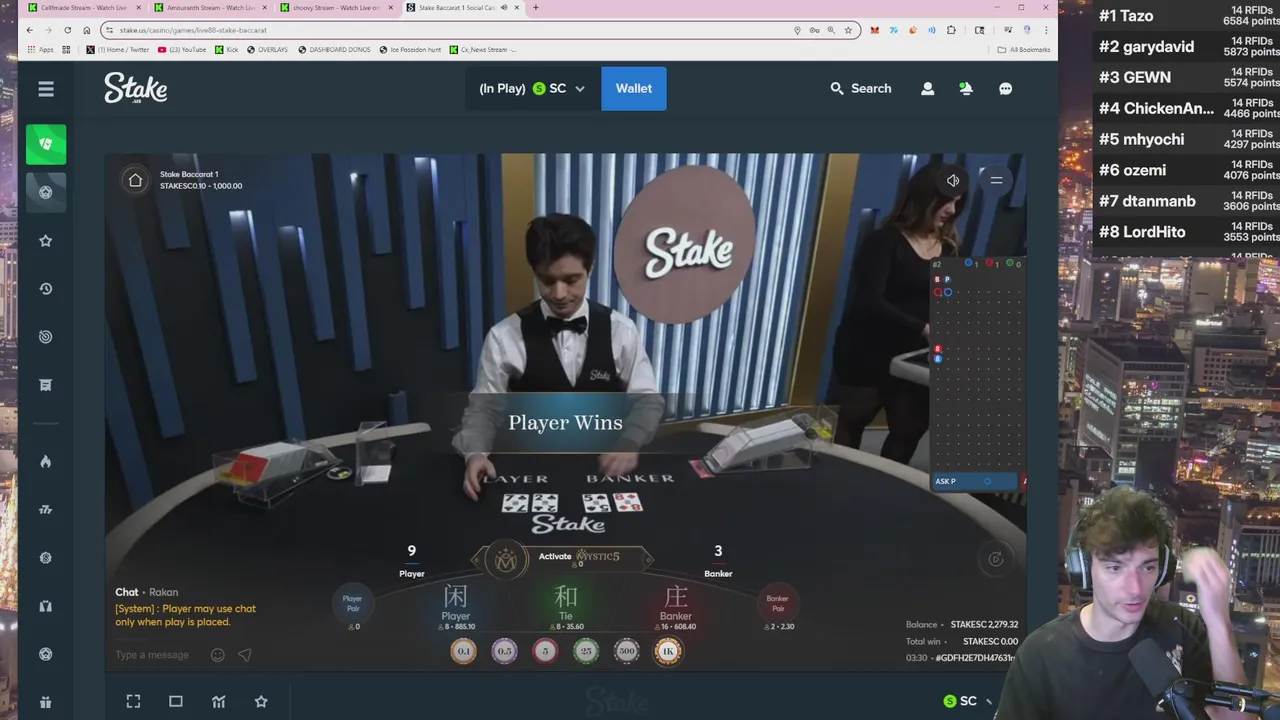Select the 500 chip
Image resolution: width=1280 pixels, height=720 pixels.
pyautogui.click(x=627, y=651)
